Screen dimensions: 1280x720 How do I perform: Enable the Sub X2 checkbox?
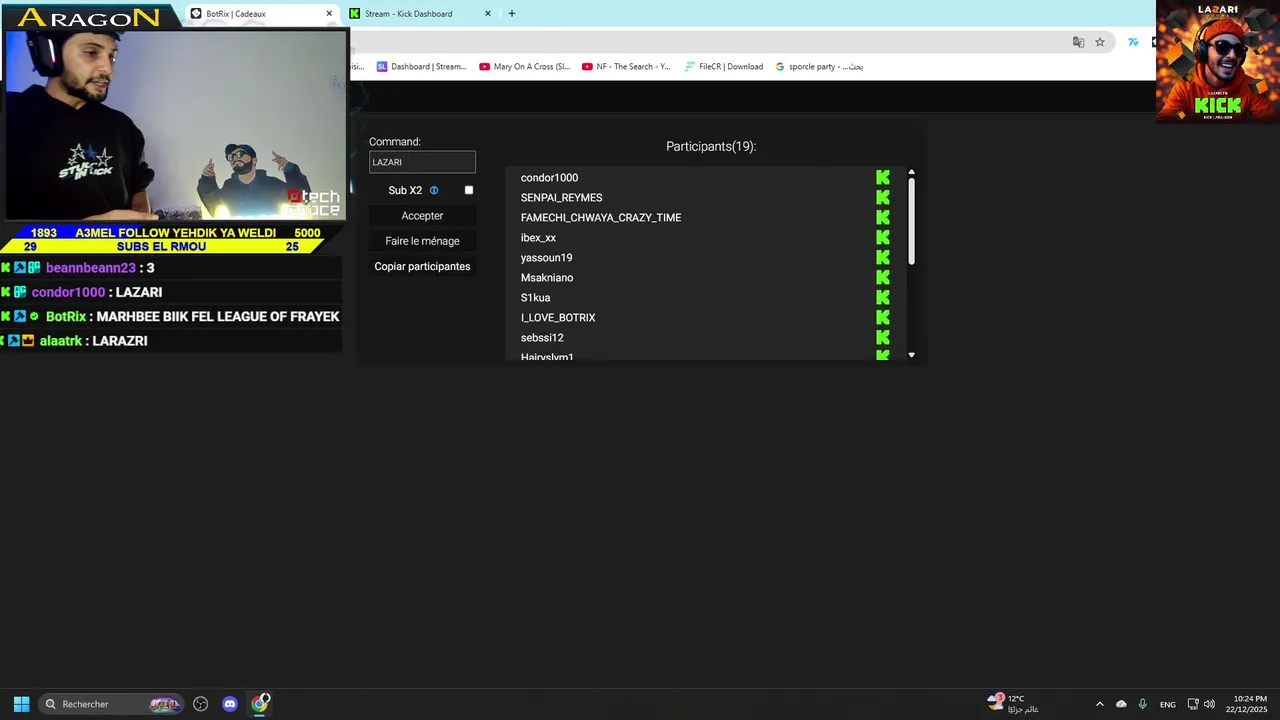pos(469,190)
